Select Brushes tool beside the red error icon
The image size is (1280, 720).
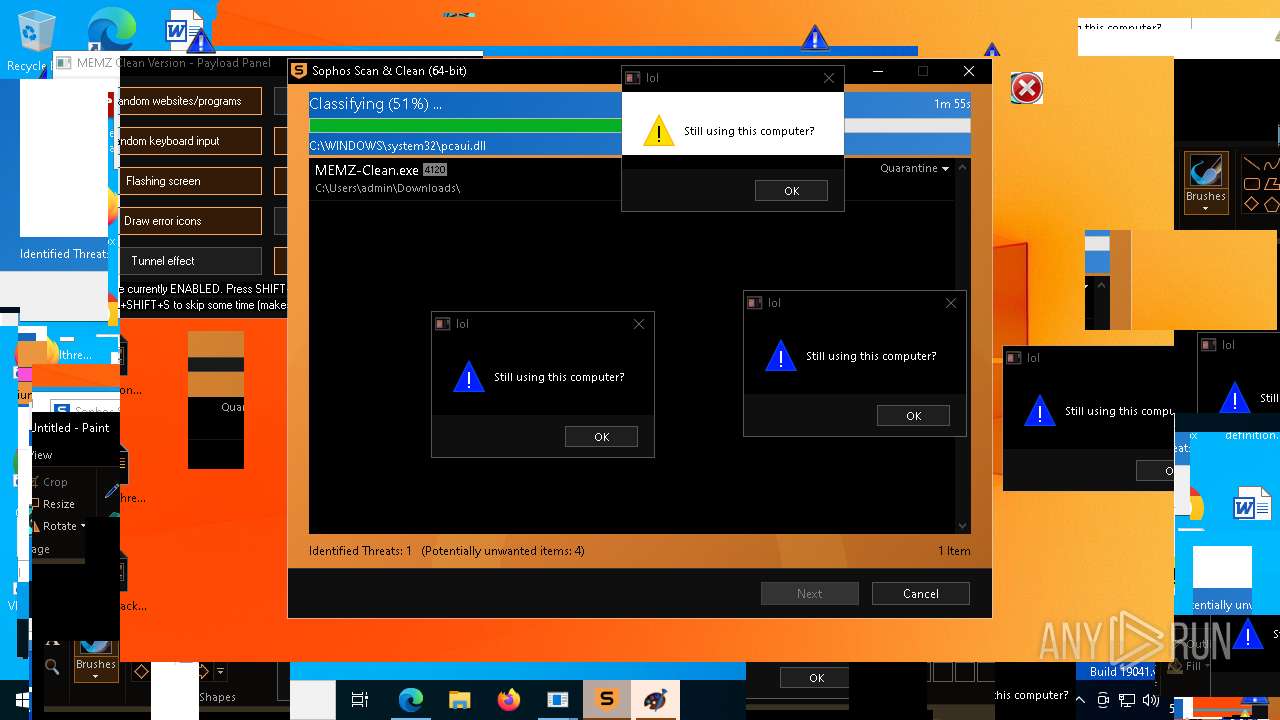pos(1205,182)
